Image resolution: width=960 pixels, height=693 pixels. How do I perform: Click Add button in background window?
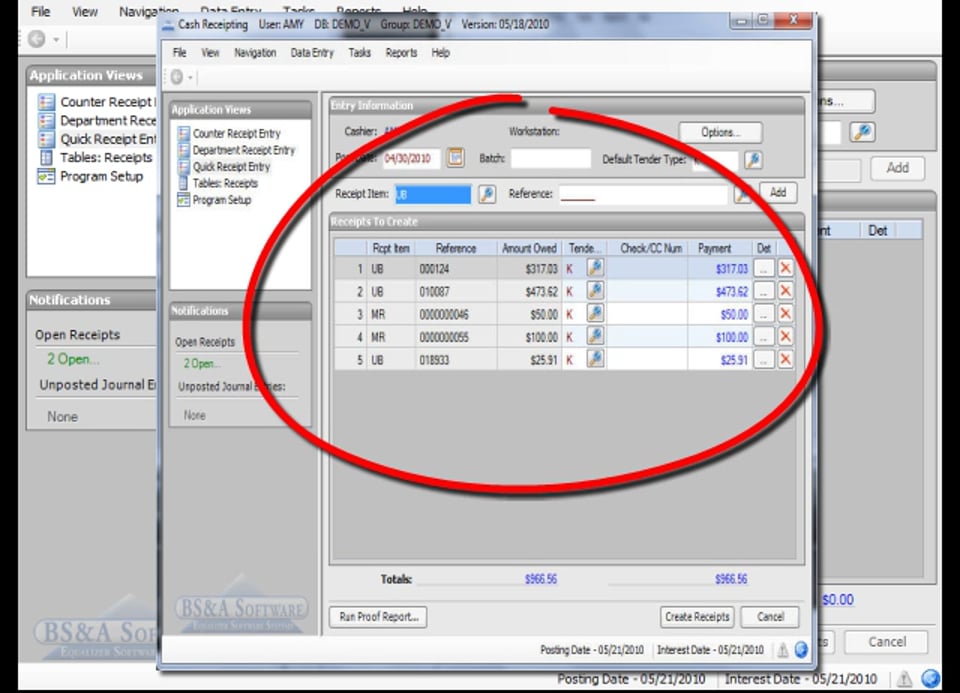point(898,168)
